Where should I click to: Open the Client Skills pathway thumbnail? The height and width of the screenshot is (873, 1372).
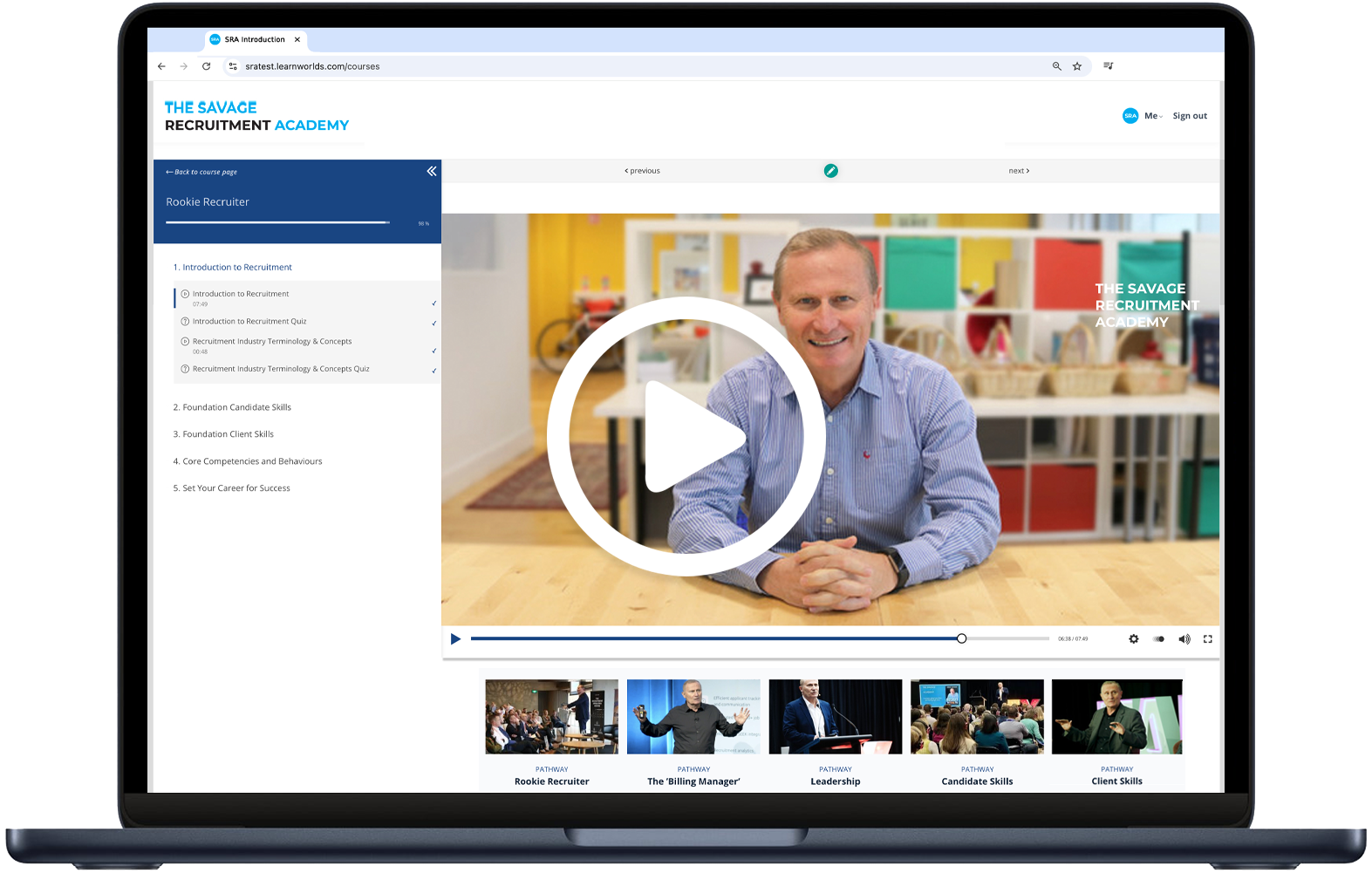(1117, 717)
